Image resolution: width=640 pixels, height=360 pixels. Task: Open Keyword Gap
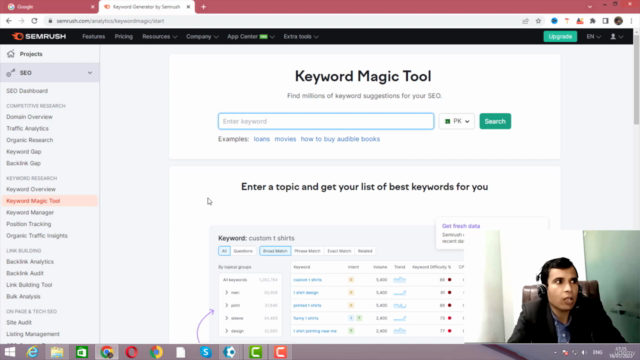point(24,151)
